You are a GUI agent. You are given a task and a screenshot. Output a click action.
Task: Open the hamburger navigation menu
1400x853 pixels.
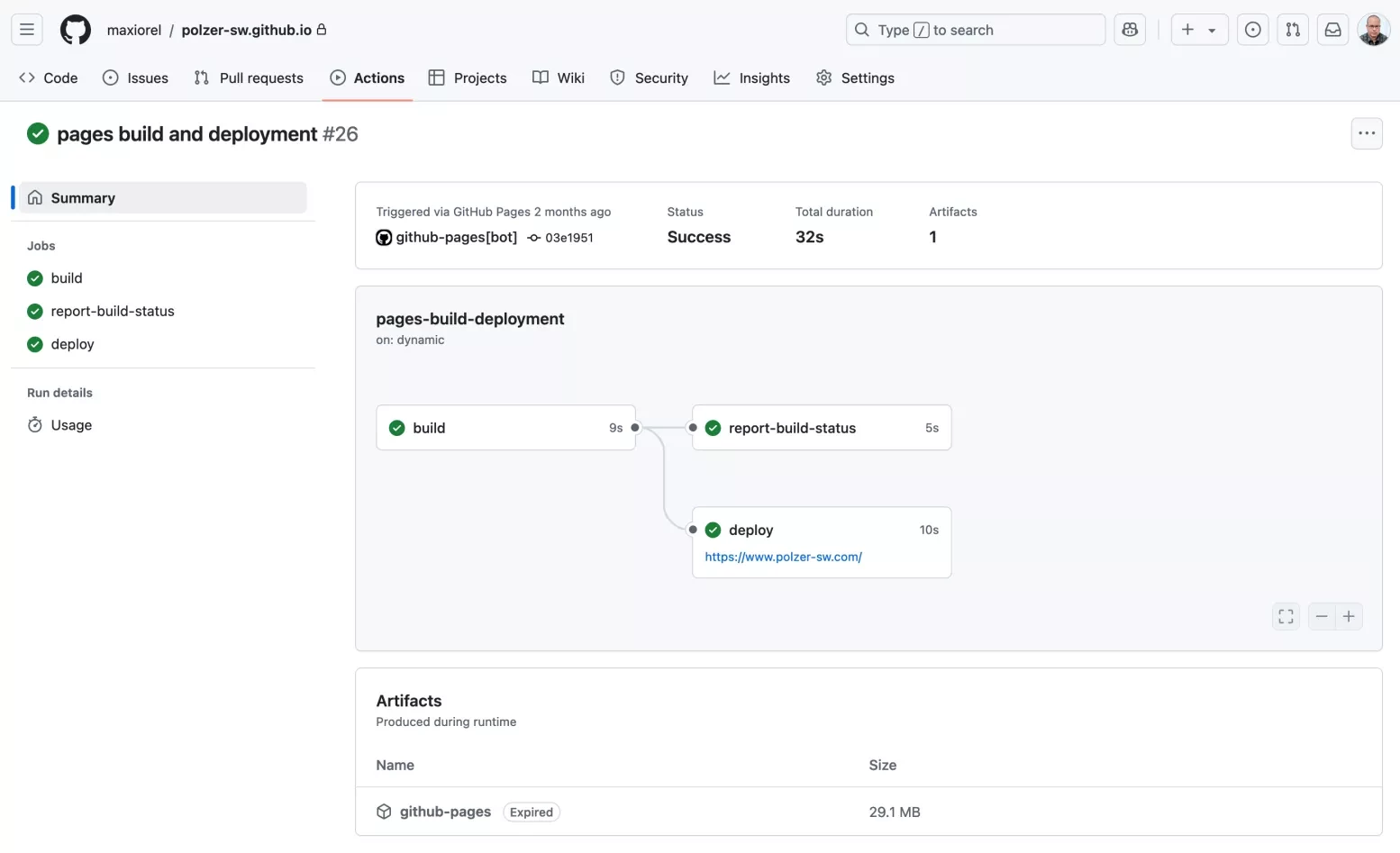coord(27,30)
